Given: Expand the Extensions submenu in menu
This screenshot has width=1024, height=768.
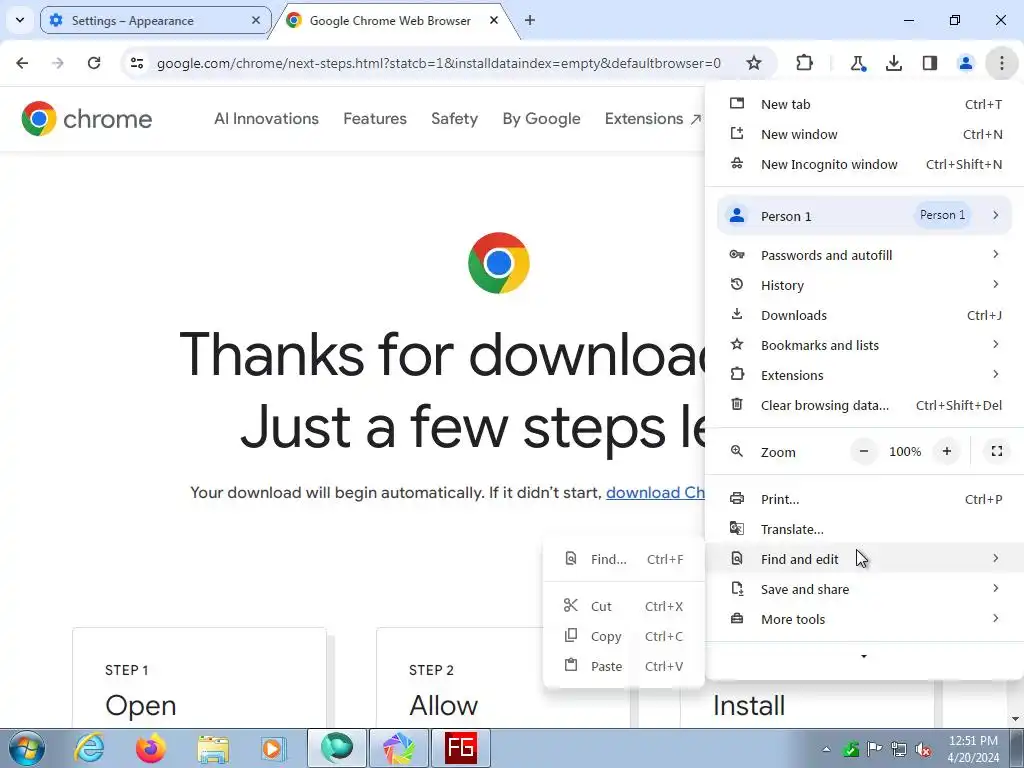Looking at the screenshot, I should coord(865,375).
